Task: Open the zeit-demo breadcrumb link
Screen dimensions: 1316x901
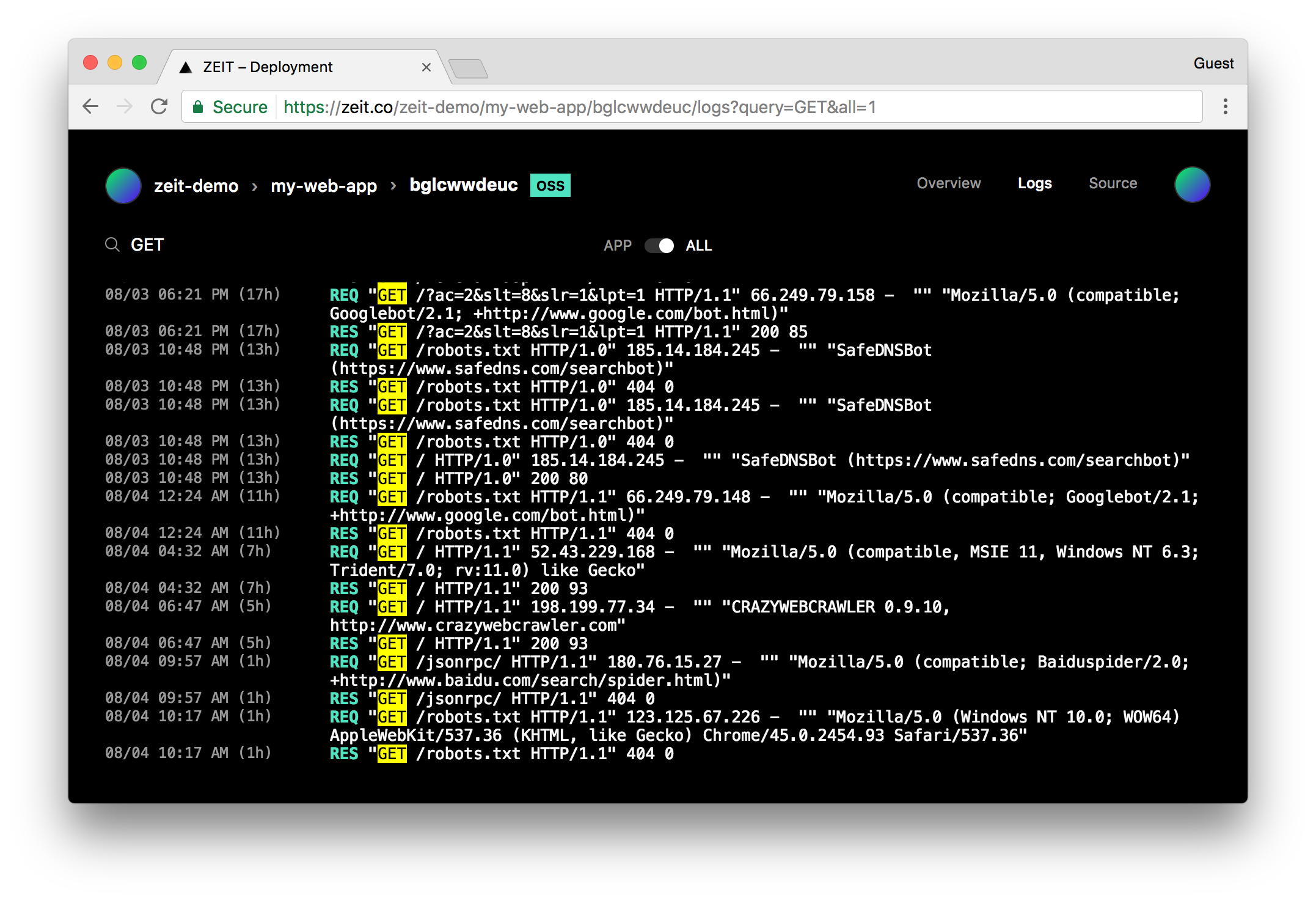Action: (196, 186)
